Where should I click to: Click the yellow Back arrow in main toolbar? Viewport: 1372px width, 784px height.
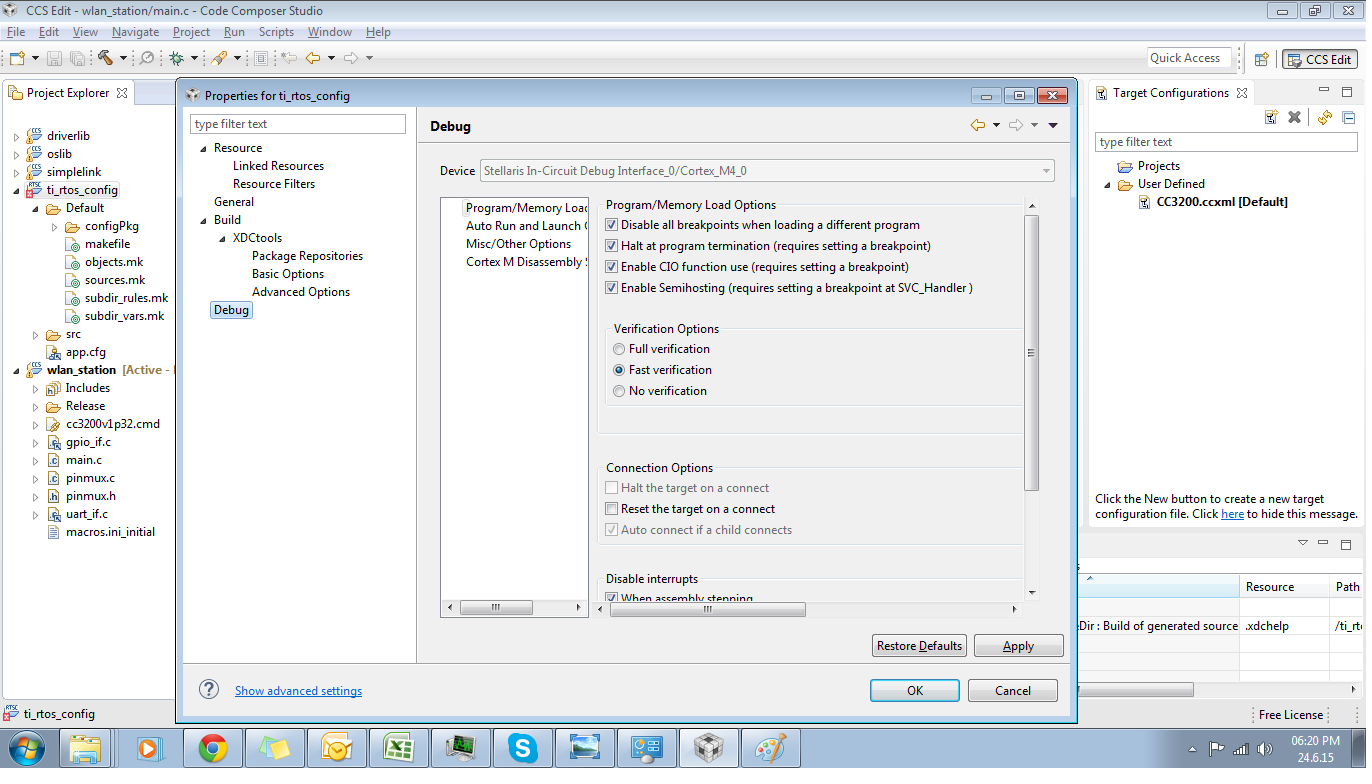[x=313, y=58]
